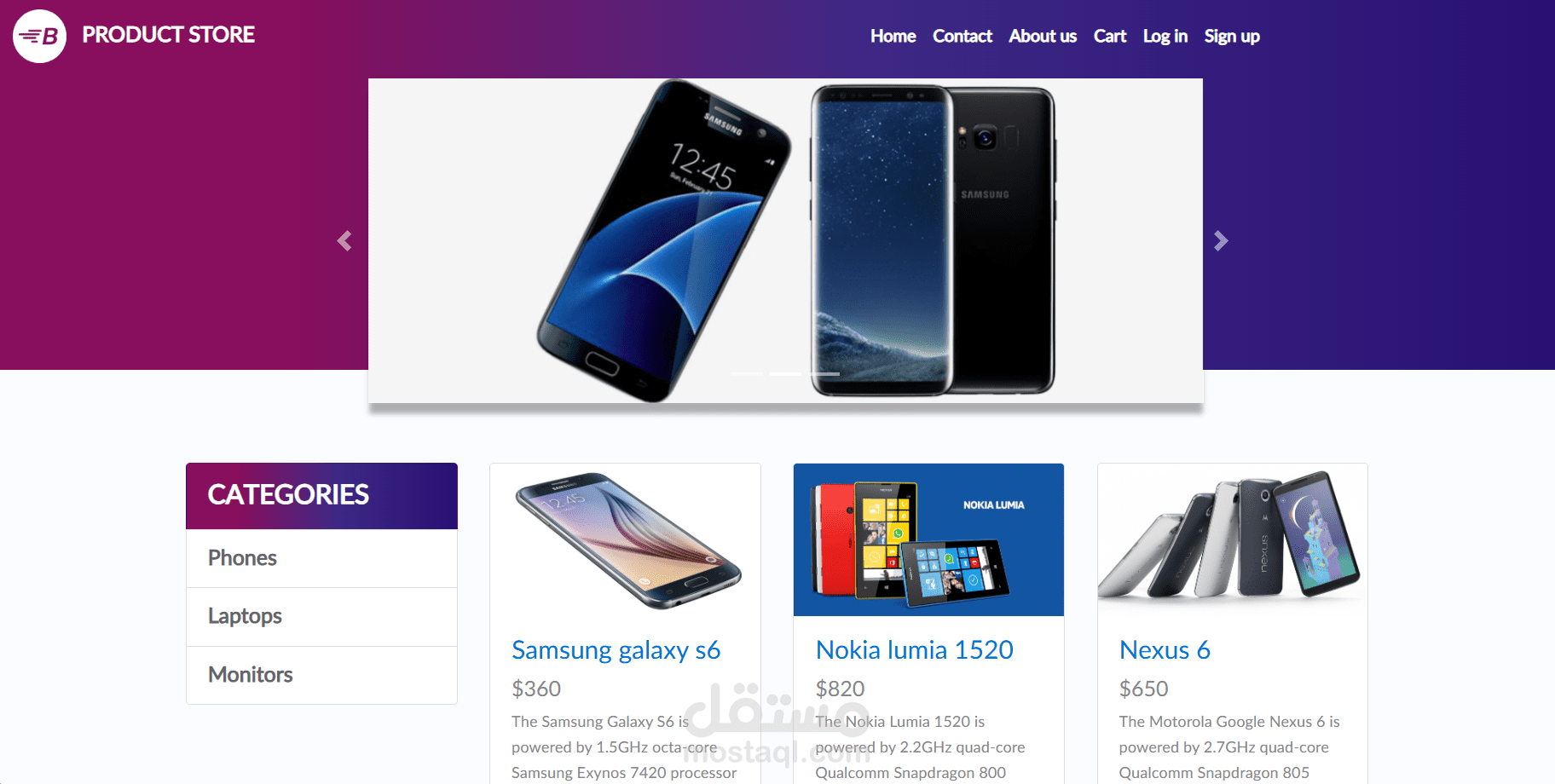Go to the Cart page
The height and width of the screenshot is (784, 1555).
click(1110, 36)
